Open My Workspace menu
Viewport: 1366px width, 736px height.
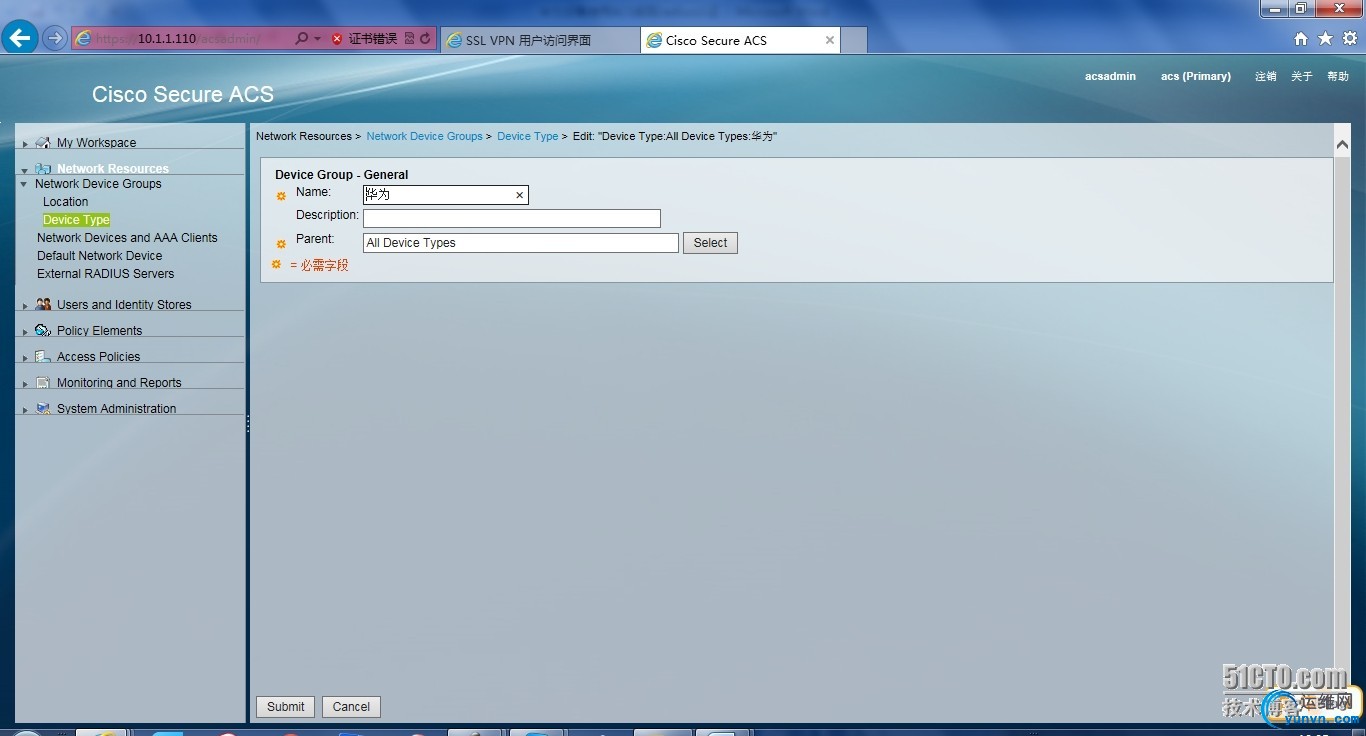pos(96,143)
